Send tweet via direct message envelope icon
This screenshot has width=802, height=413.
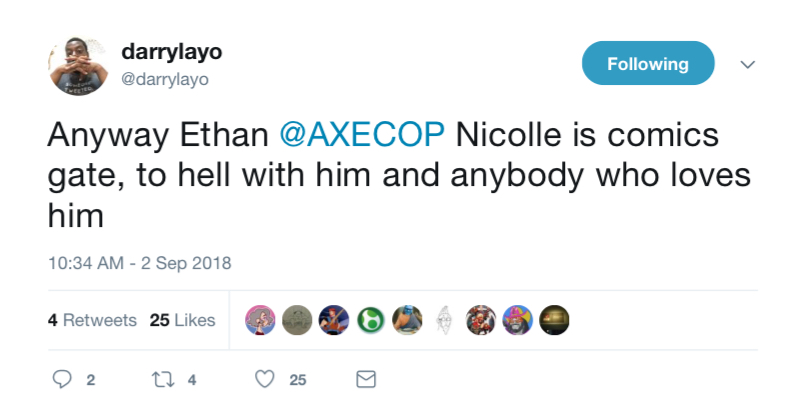tap(366, 379)
